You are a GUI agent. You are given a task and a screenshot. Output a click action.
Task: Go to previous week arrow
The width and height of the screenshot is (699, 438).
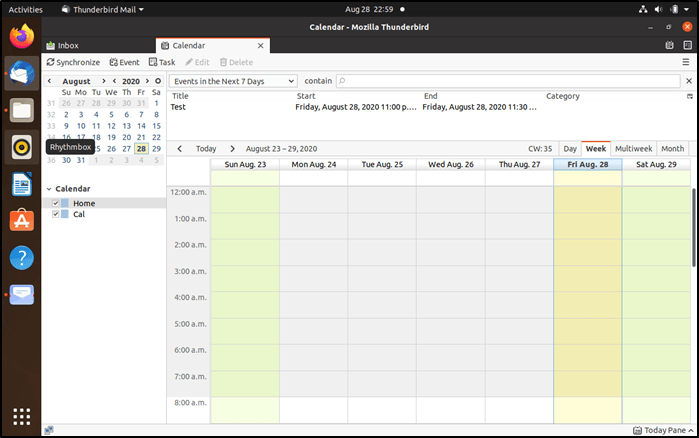tap(180, 149)
